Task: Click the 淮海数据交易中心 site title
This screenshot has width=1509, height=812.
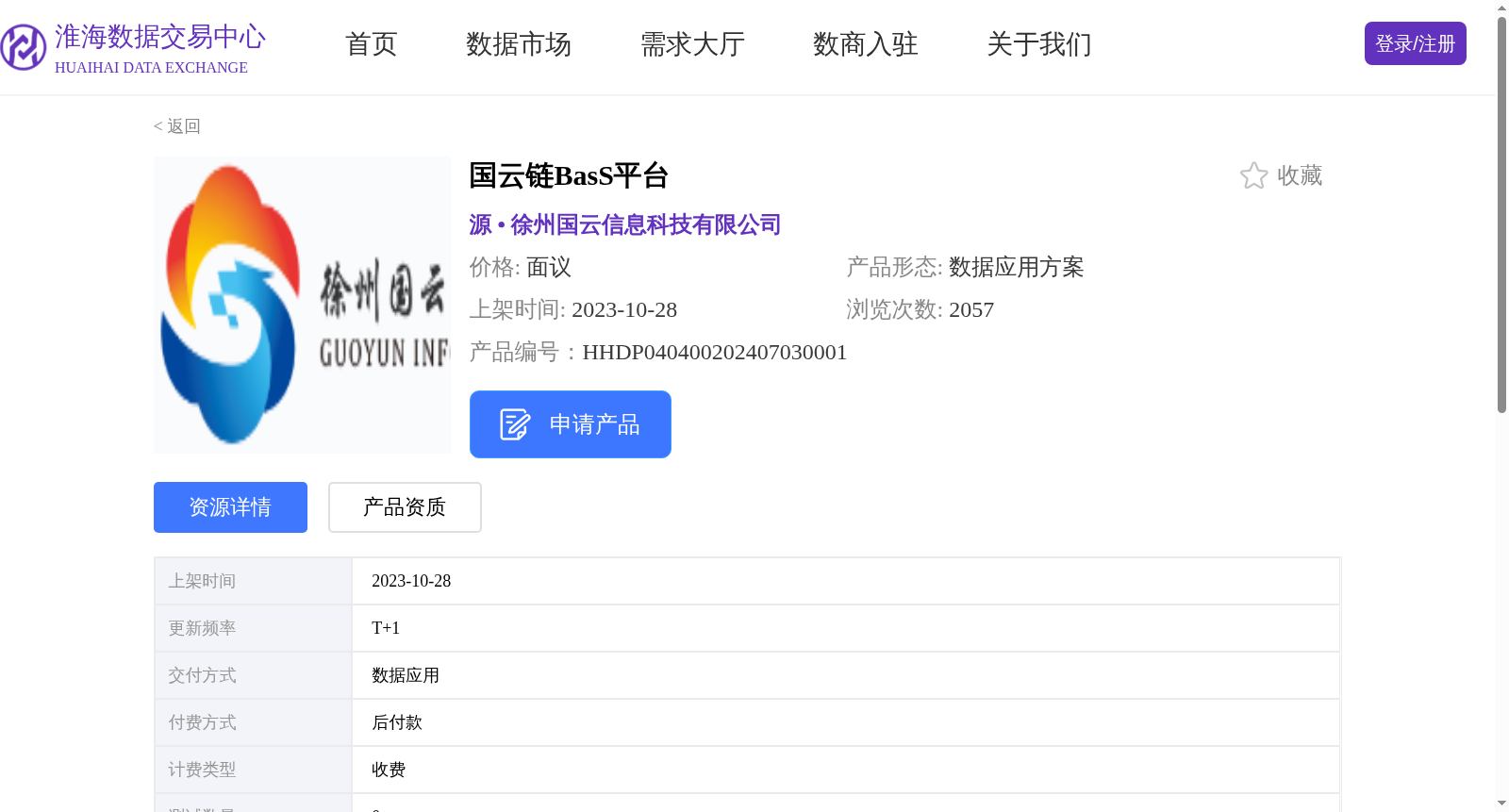Action: [160, 37]
